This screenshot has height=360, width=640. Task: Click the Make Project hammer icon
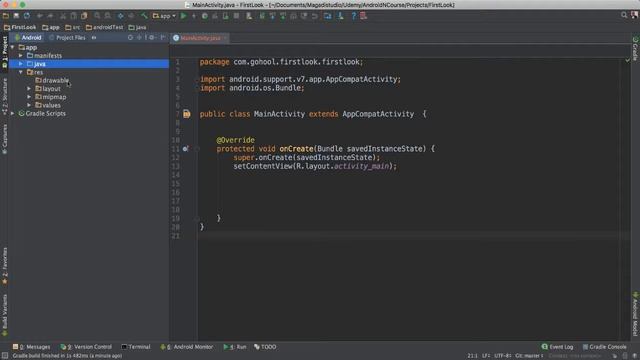pyautogui.click(x=144, y=16)
